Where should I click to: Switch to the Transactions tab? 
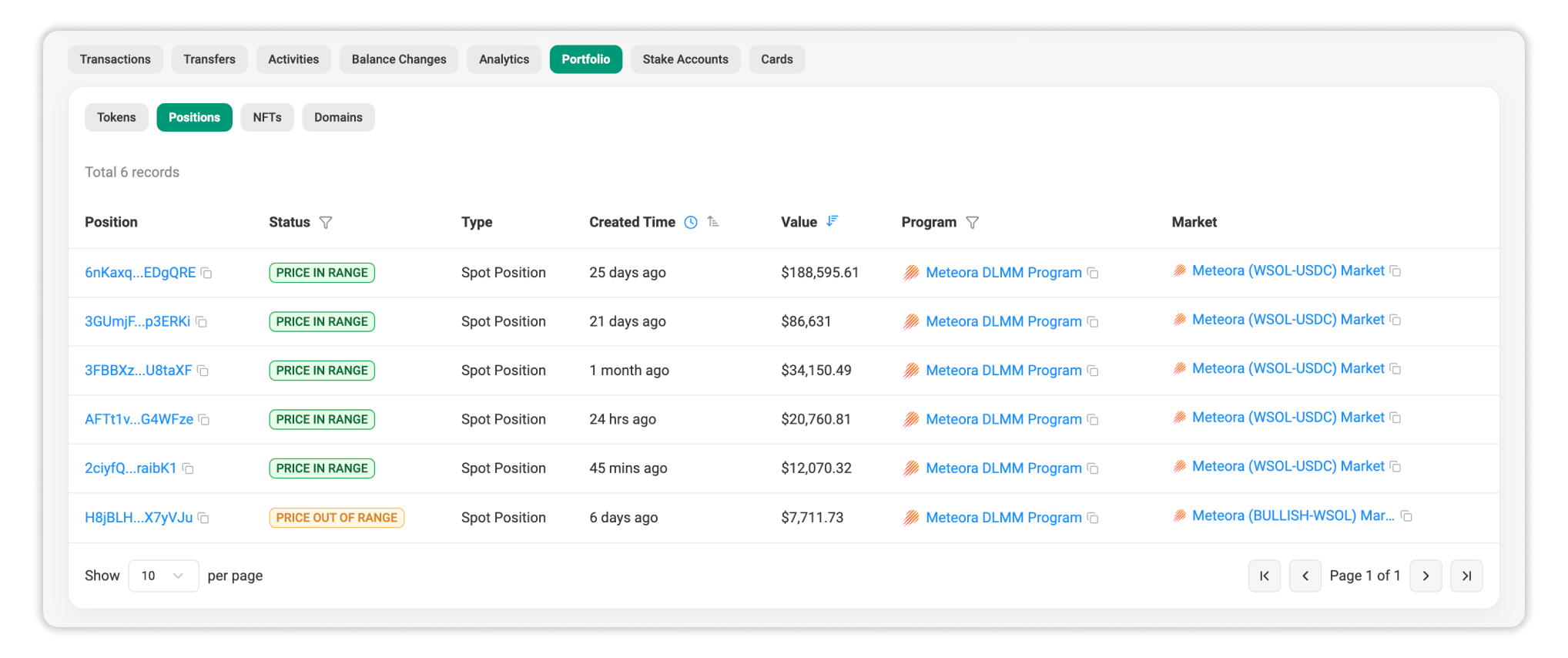click(x=116, y=59)
